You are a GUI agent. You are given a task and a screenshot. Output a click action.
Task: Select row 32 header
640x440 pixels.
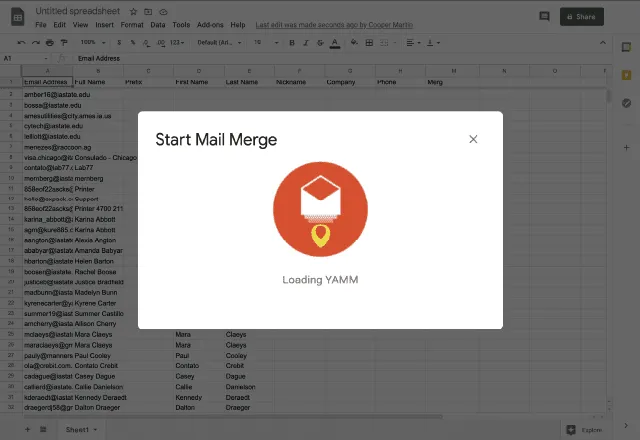(x=11, y=407)
